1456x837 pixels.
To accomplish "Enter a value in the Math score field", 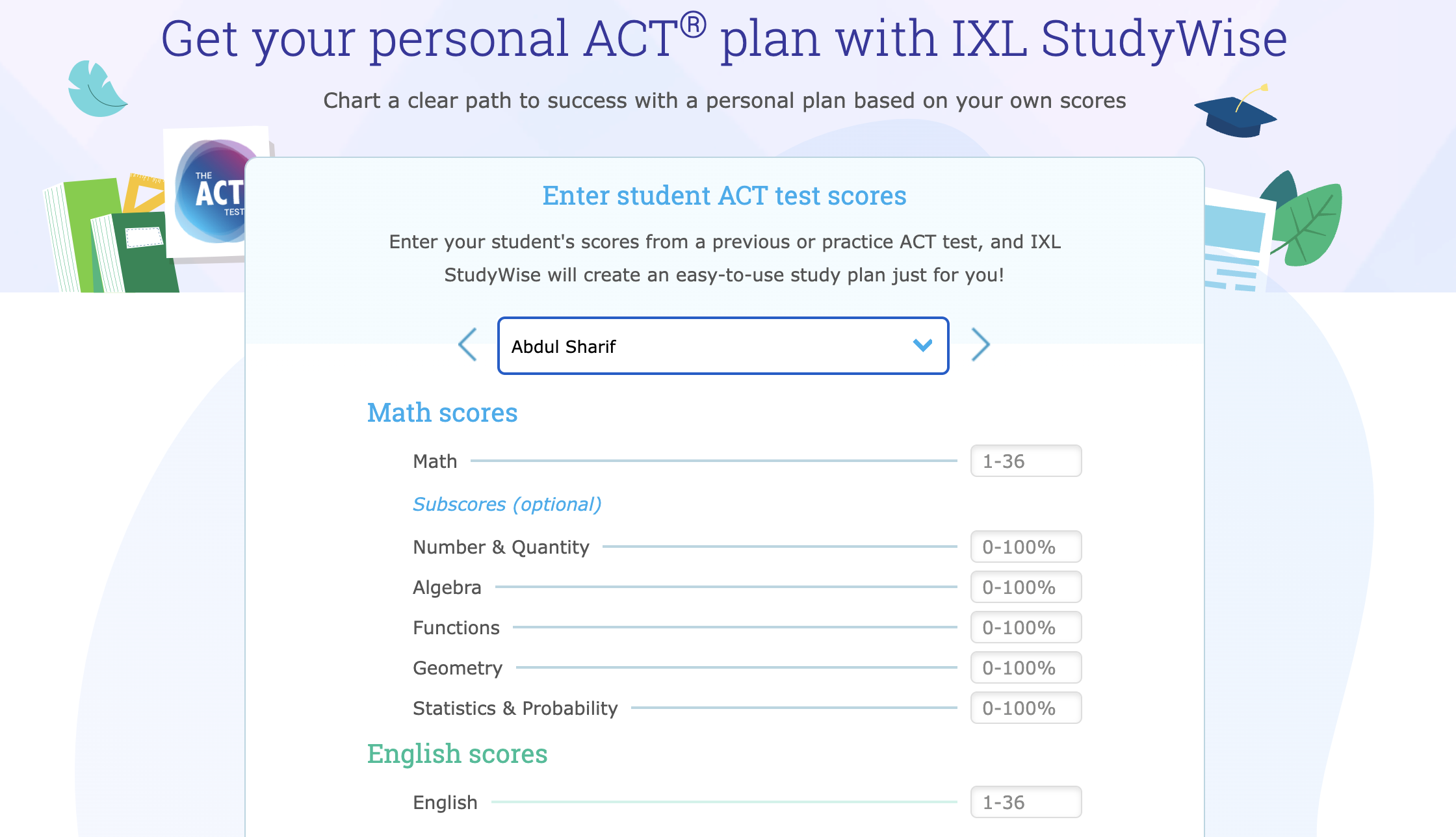I will pos(1026,461).
